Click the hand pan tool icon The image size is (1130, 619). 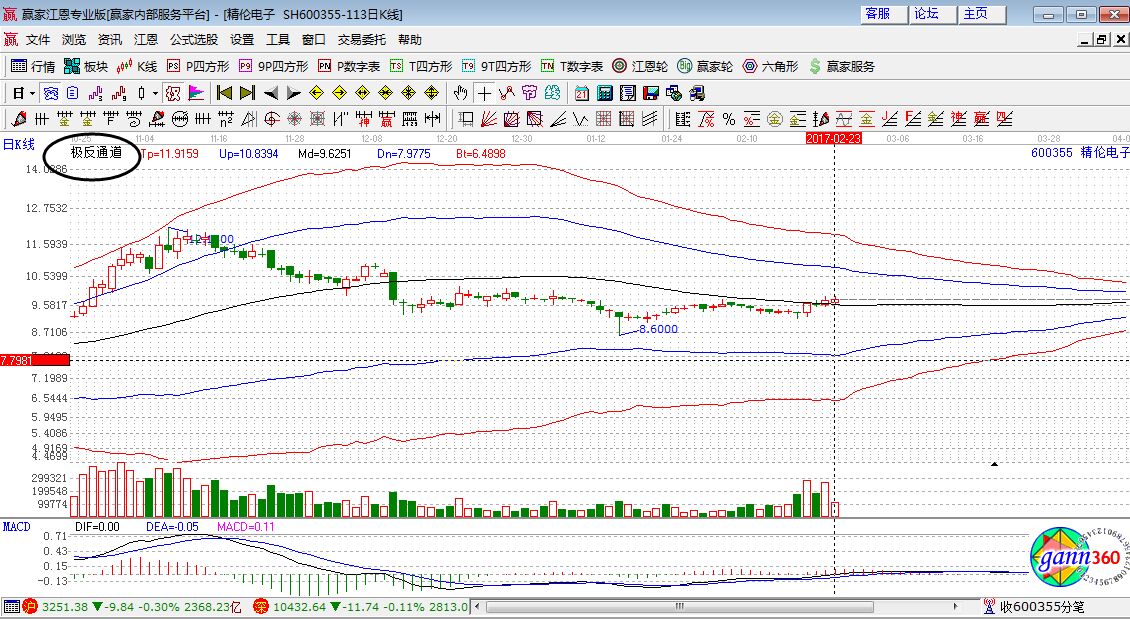(460, 93)
